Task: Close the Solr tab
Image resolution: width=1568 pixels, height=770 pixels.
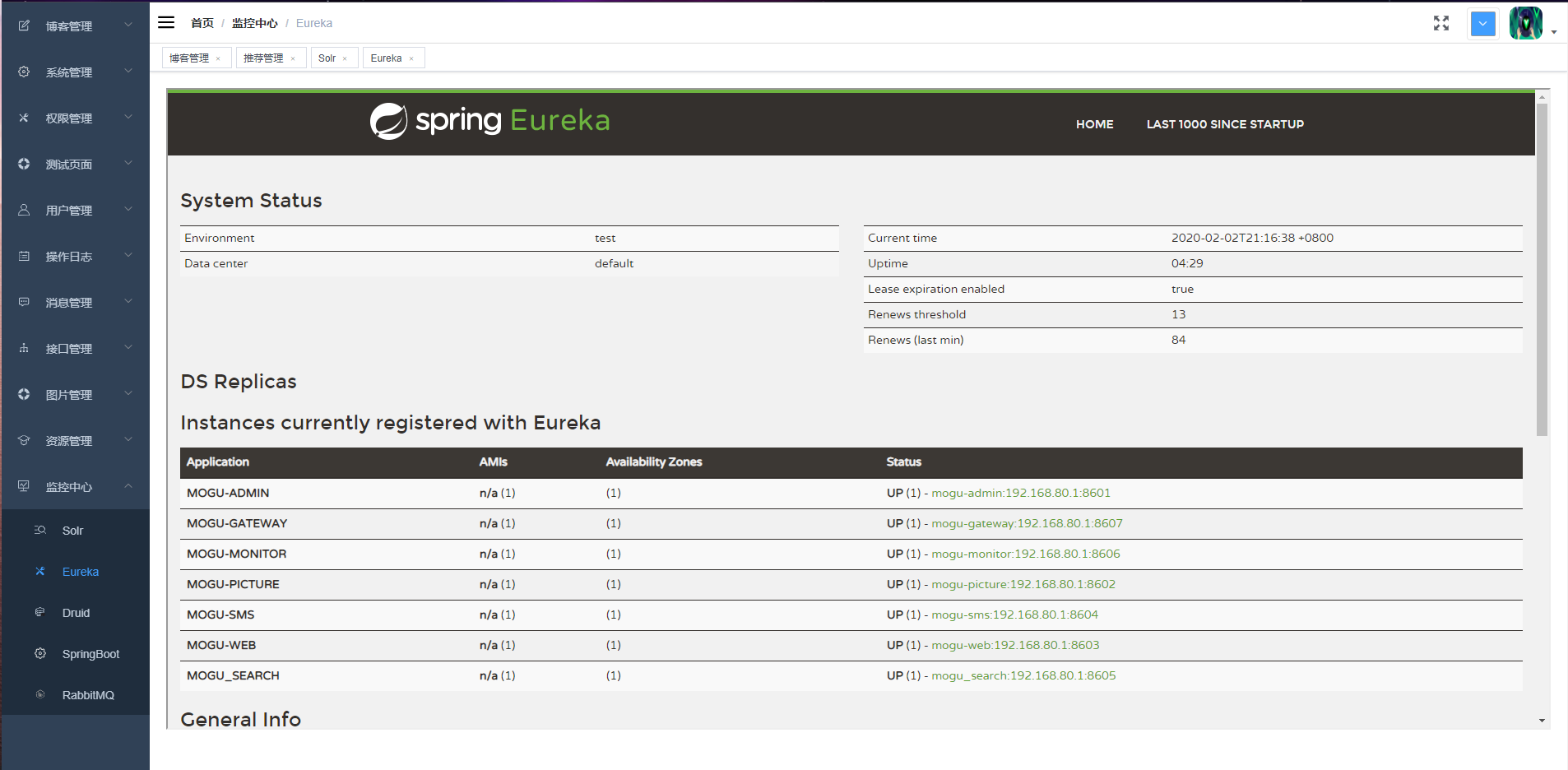Action: click(345, 58)
